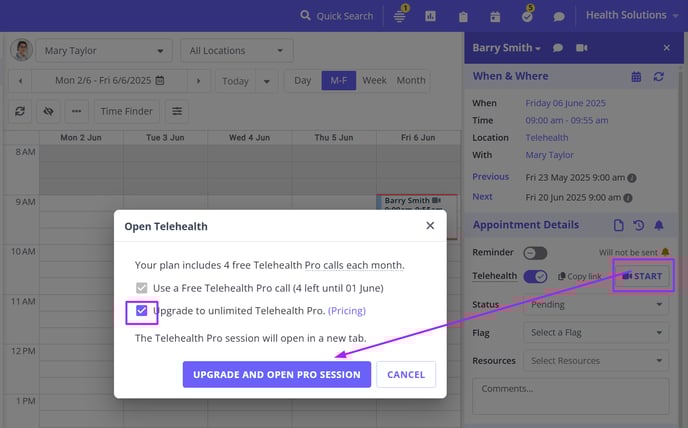Click the Telehealth location link
The image size is (688, 428).
coord(547,138)
